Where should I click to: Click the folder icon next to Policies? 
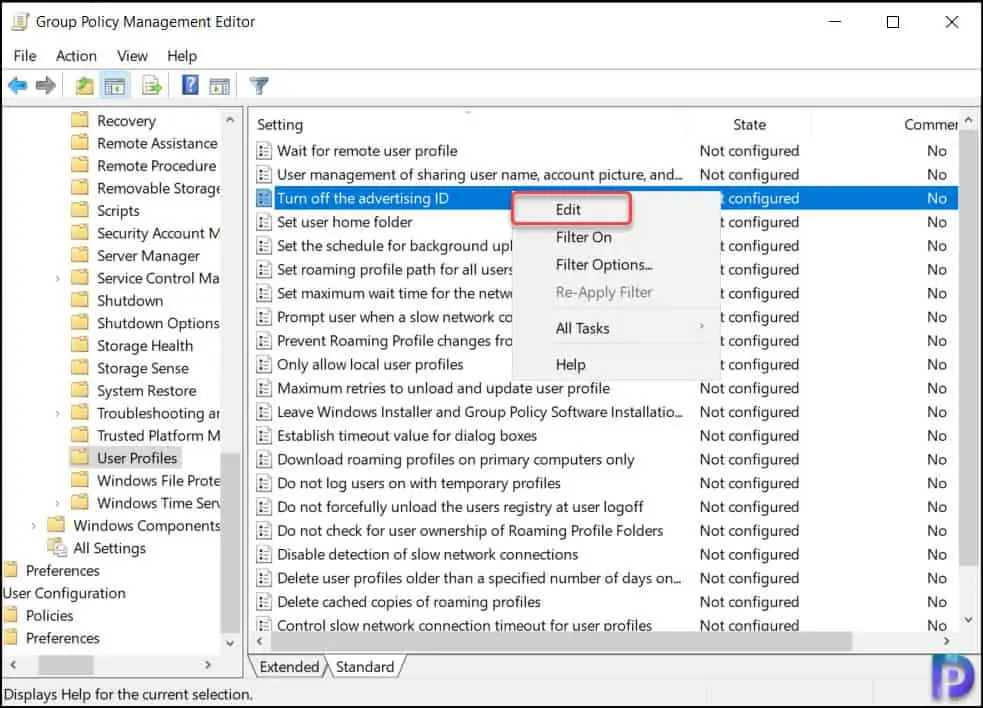tap(11, 615)
